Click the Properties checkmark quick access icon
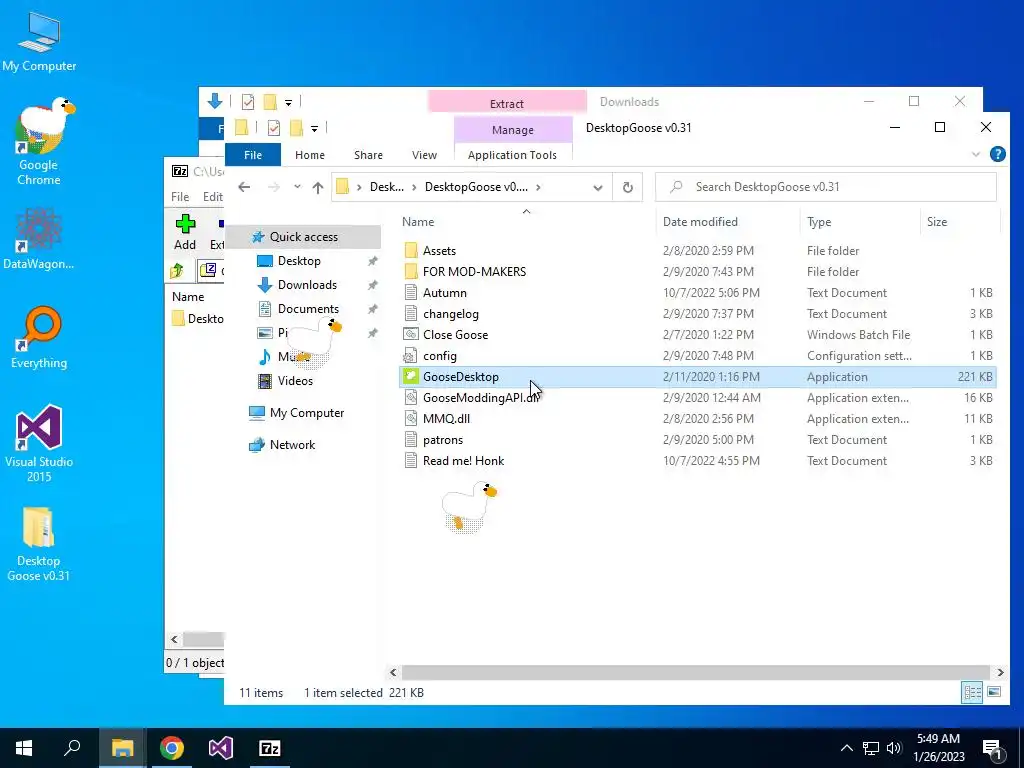The width and height of the screenshot is (1024, 768). click(274, 128)
